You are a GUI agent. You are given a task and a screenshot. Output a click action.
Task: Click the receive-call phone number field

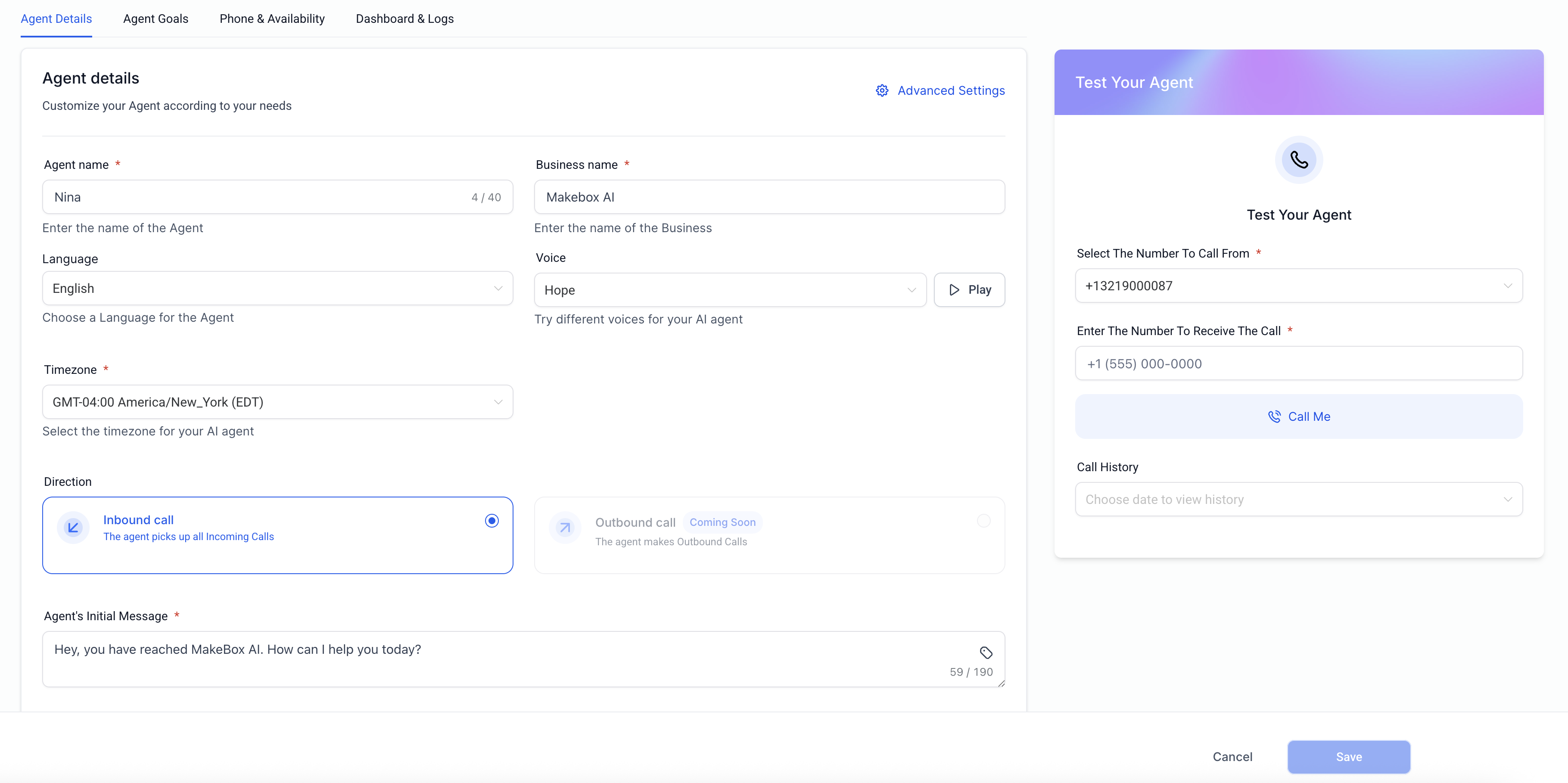pos(1298,364)
